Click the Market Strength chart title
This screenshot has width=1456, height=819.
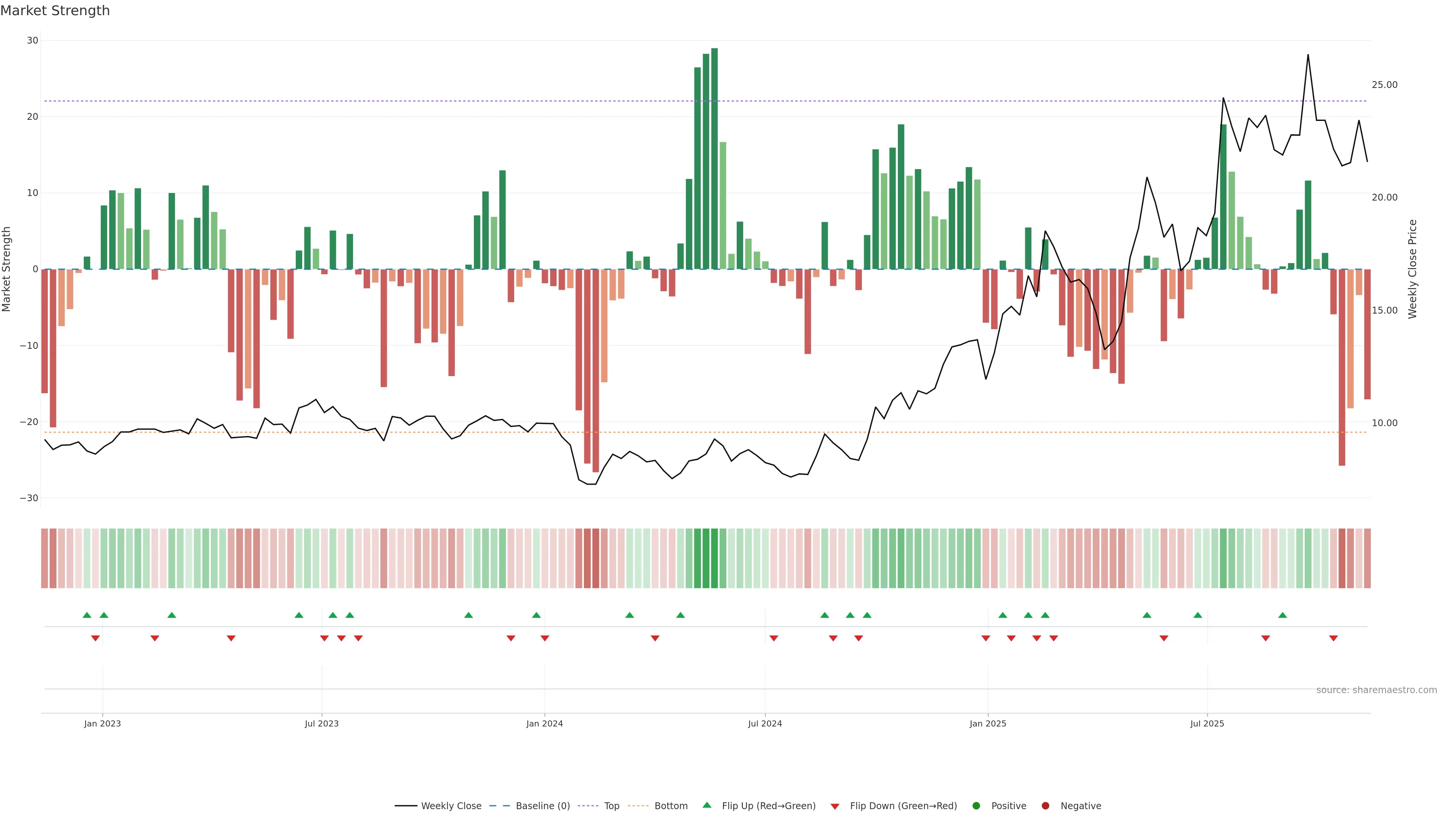(x=55, y=11)
